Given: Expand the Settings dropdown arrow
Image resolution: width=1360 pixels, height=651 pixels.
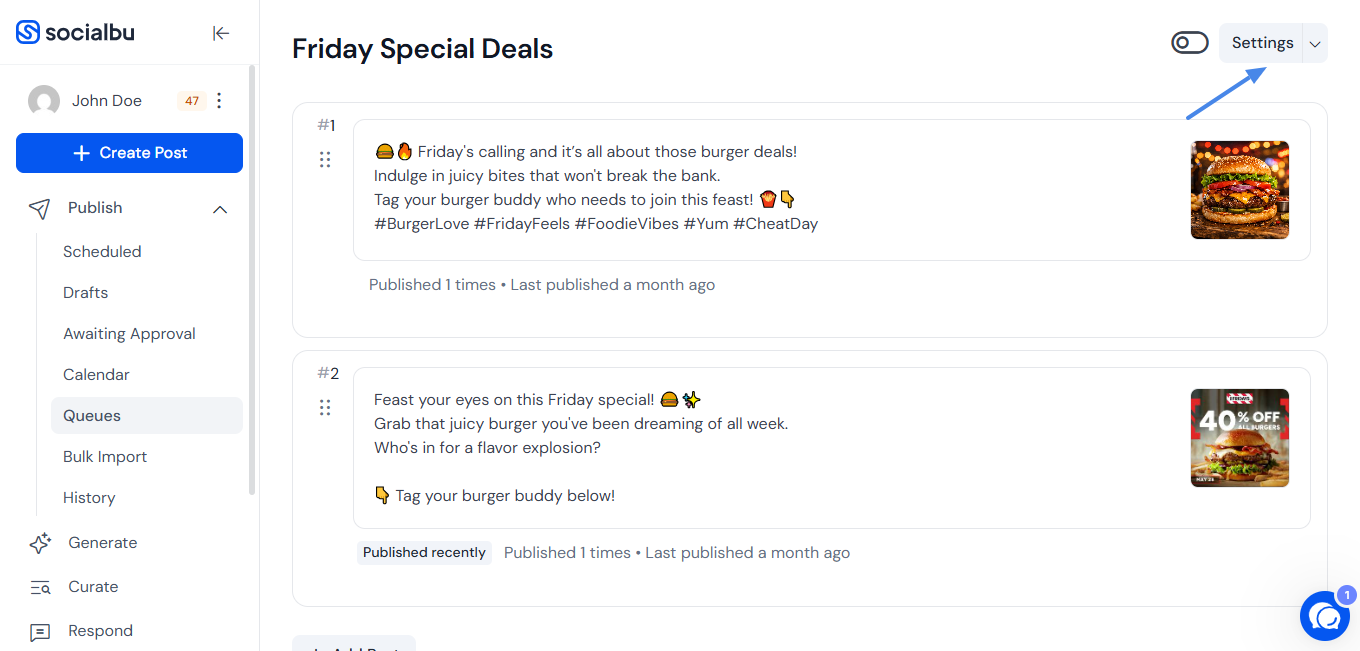Looking at the screenshot, I should 1315,44.
